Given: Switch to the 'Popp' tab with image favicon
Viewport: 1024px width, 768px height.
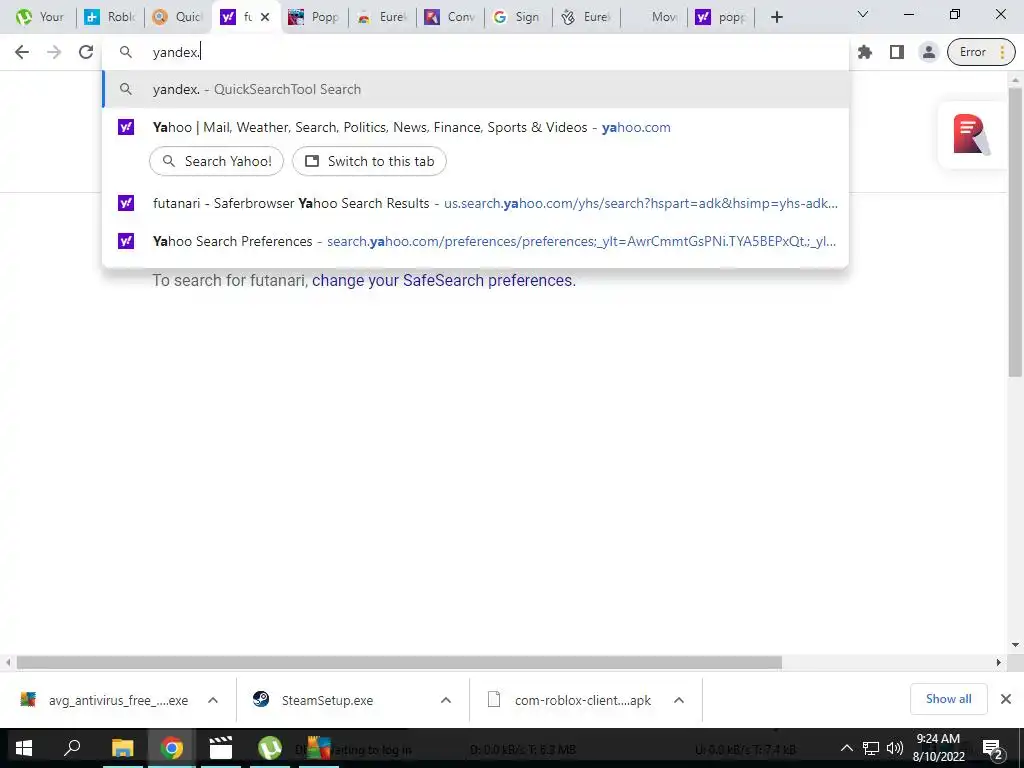Looking at the screenshot, I should click(314, 17).
